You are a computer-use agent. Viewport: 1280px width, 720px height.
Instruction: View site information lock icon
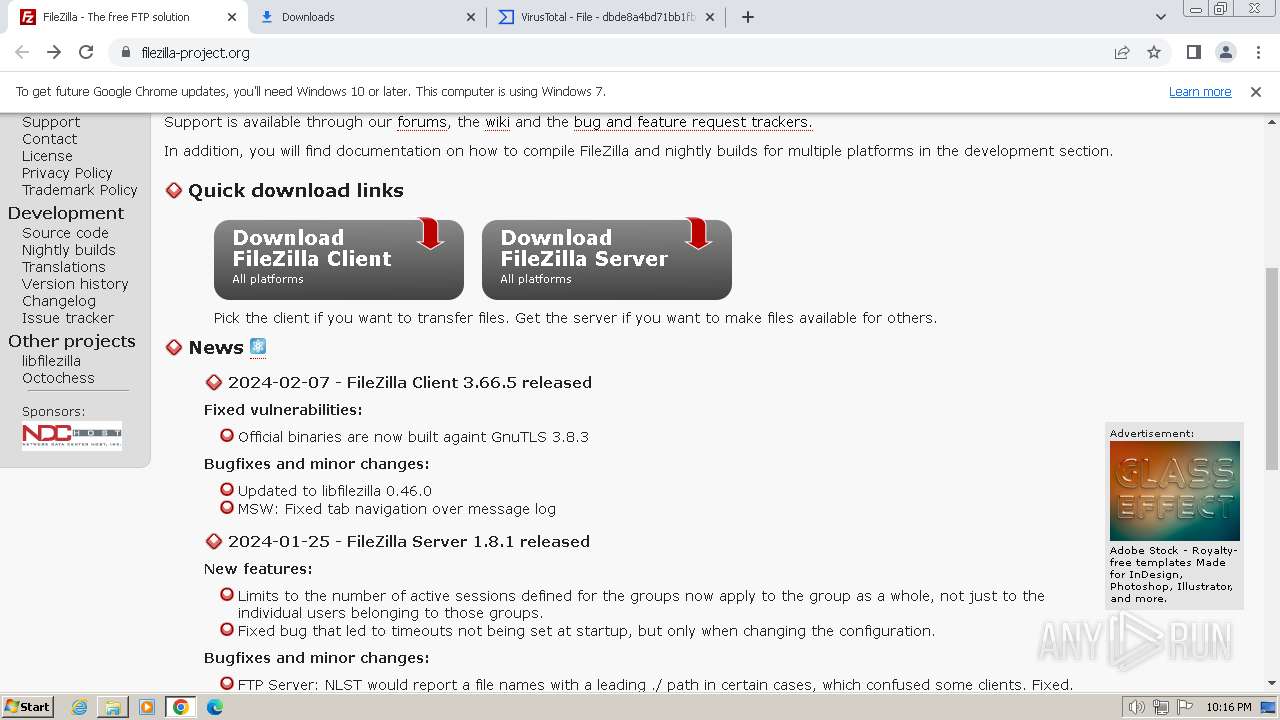point(125,52)
